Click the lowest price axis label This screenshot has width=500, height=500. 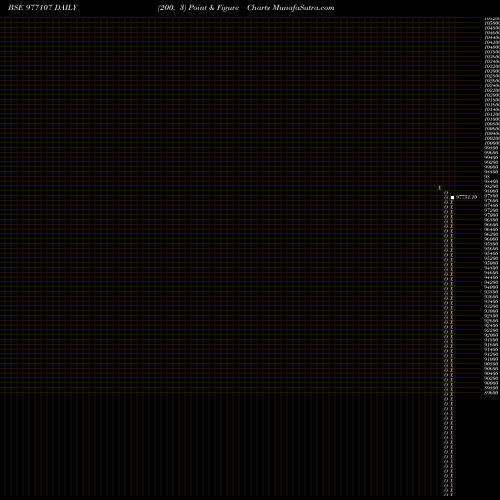pos(491,393)
